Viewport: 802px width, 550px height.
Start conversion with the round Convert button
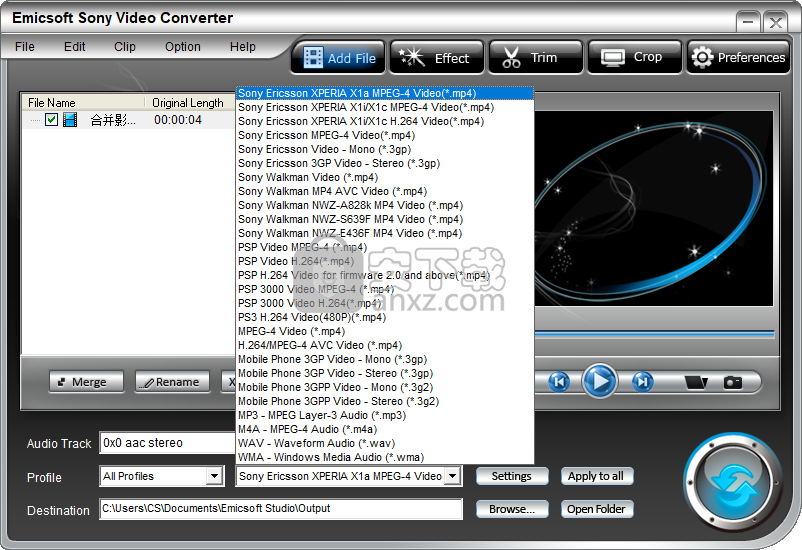(x=733, y=484)
